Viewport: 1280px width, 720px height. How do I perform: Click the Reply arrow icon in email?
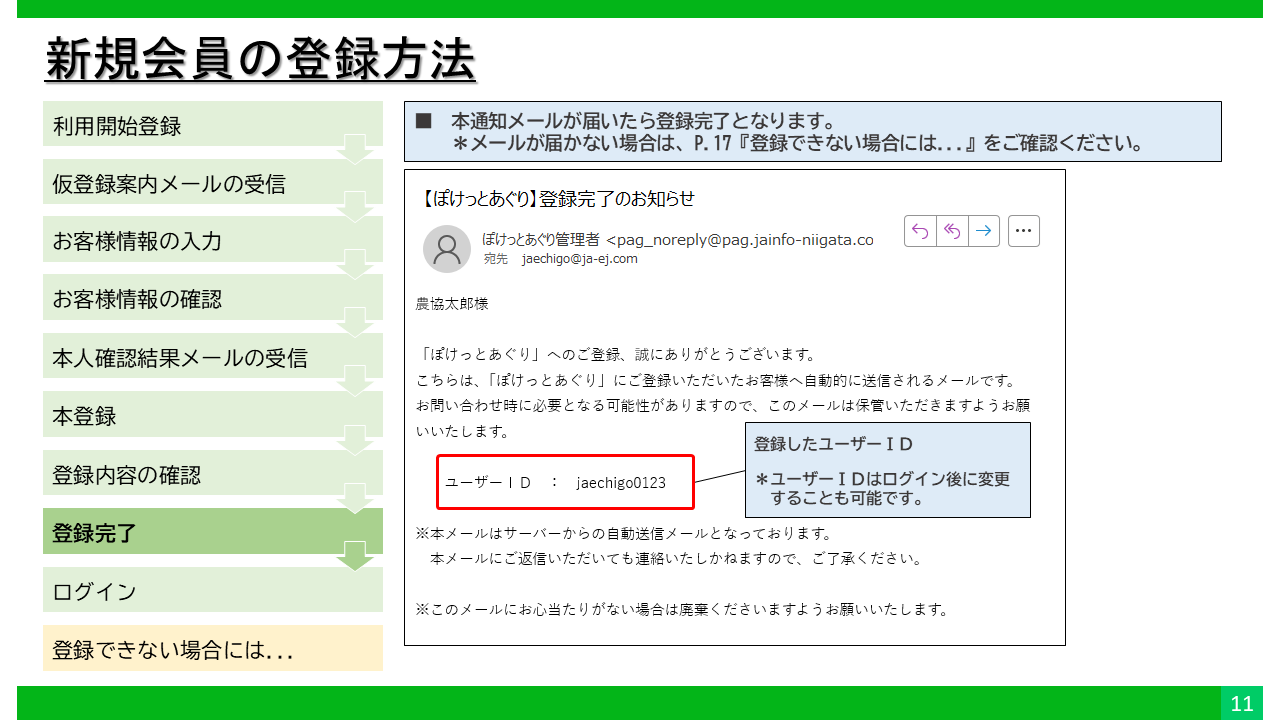pos(920,231)
